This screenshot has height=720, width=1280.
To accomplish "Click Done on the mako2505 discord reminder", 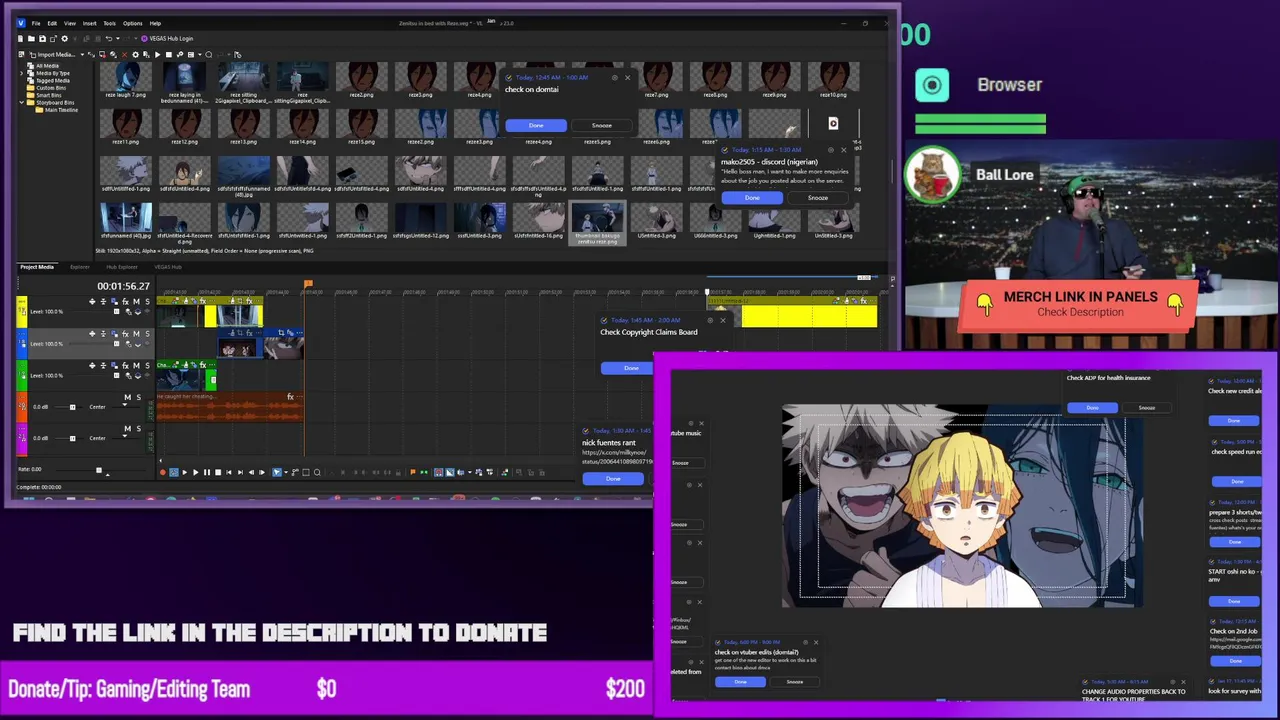I will 752,197.
